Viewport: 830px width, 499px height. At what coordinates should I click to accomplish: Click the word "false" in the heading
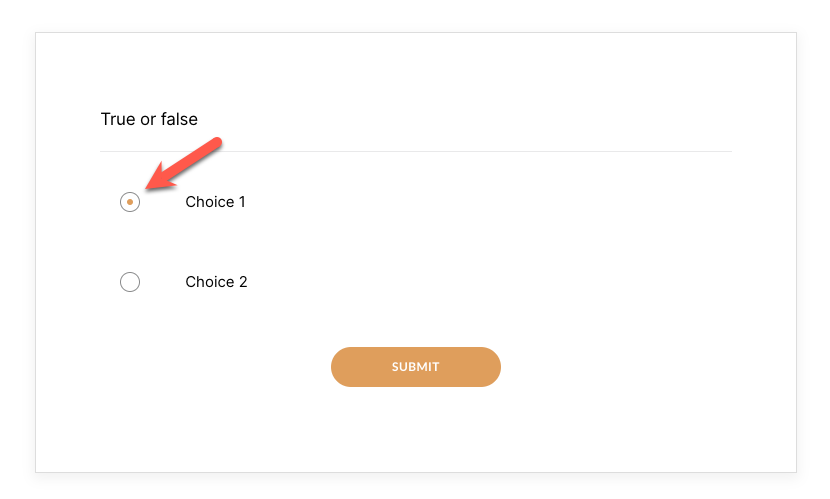179,119
